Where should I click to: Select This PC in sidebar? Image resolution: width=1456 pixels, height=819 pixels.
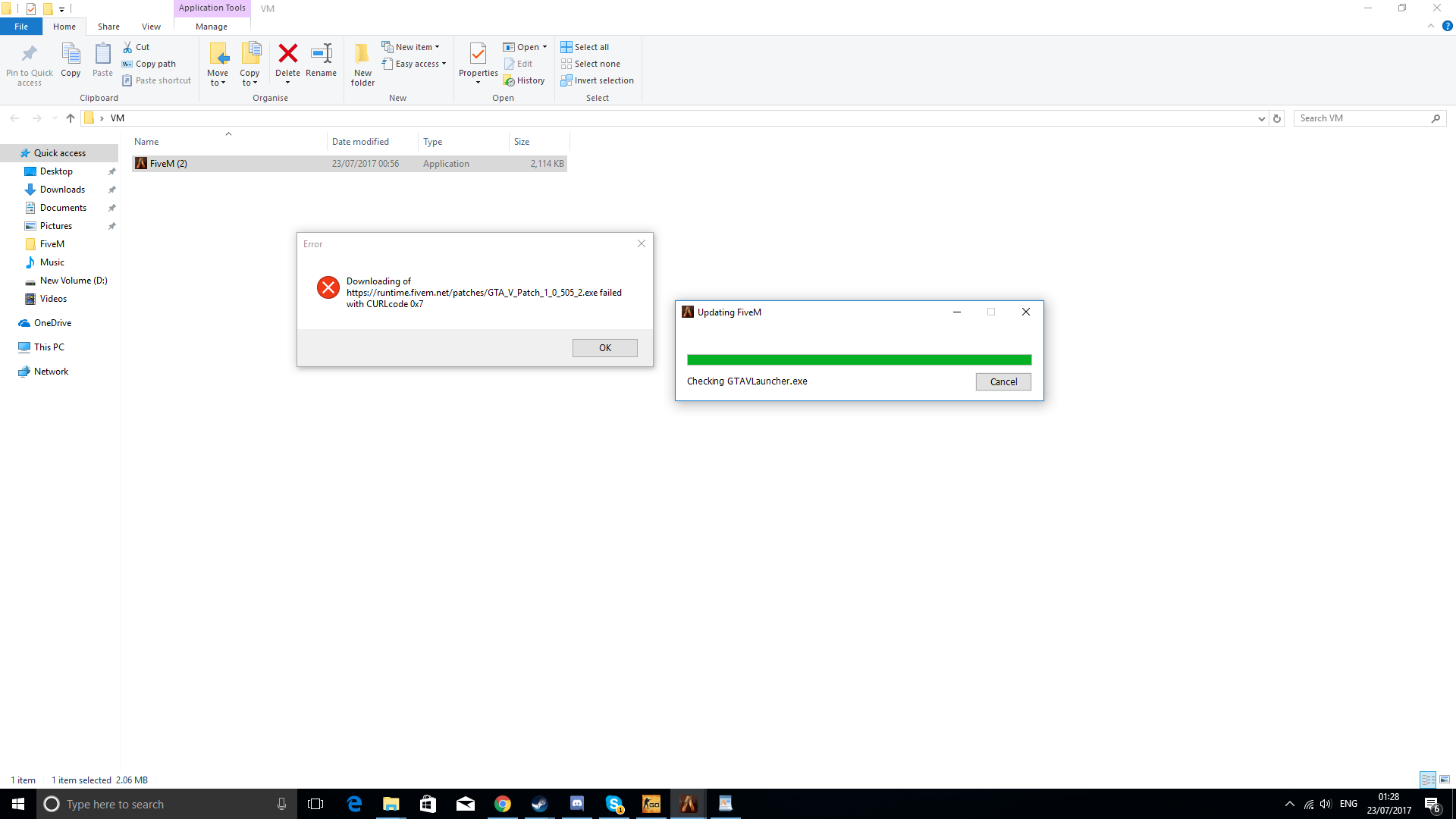coord(49,347)
